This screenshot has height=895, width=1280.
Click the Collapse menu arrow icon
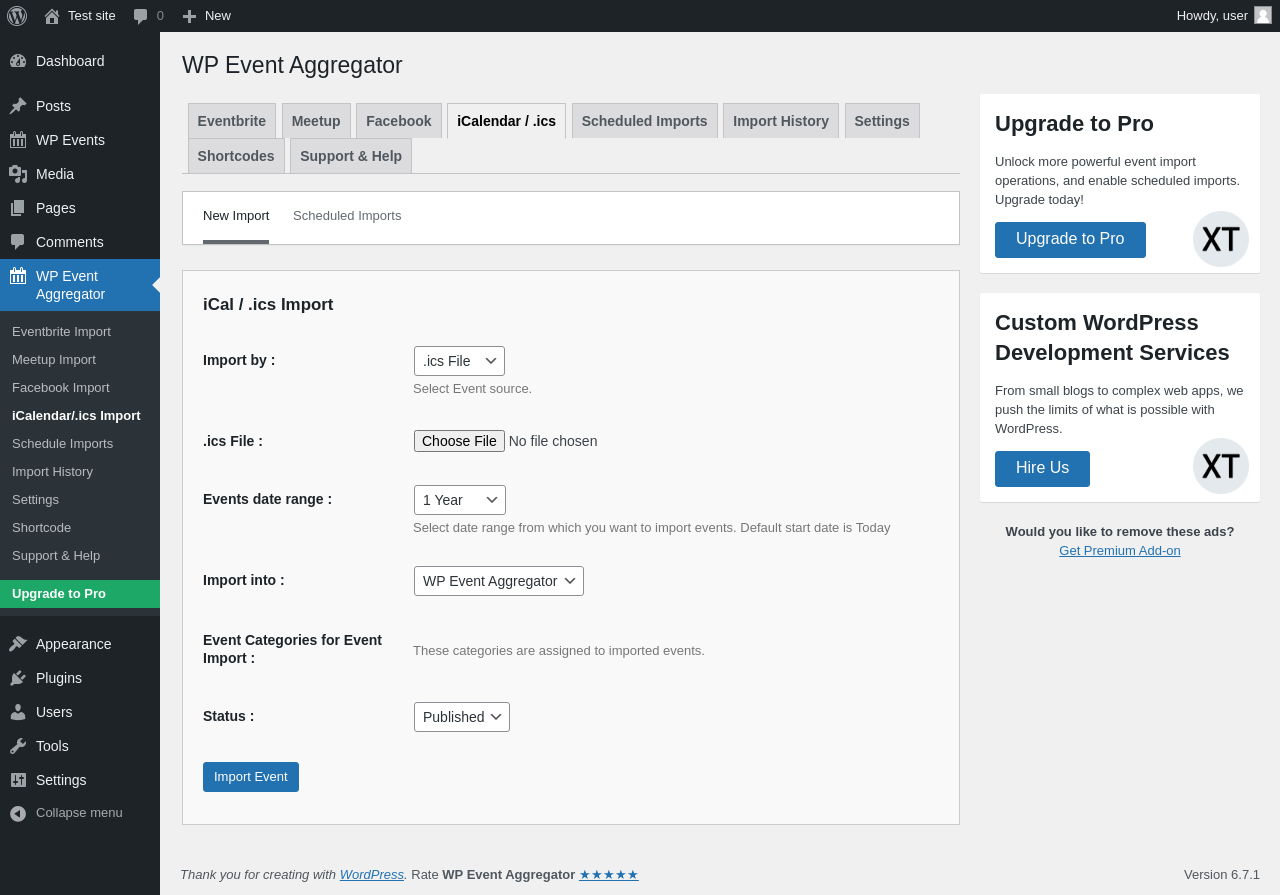click(18, 813)
